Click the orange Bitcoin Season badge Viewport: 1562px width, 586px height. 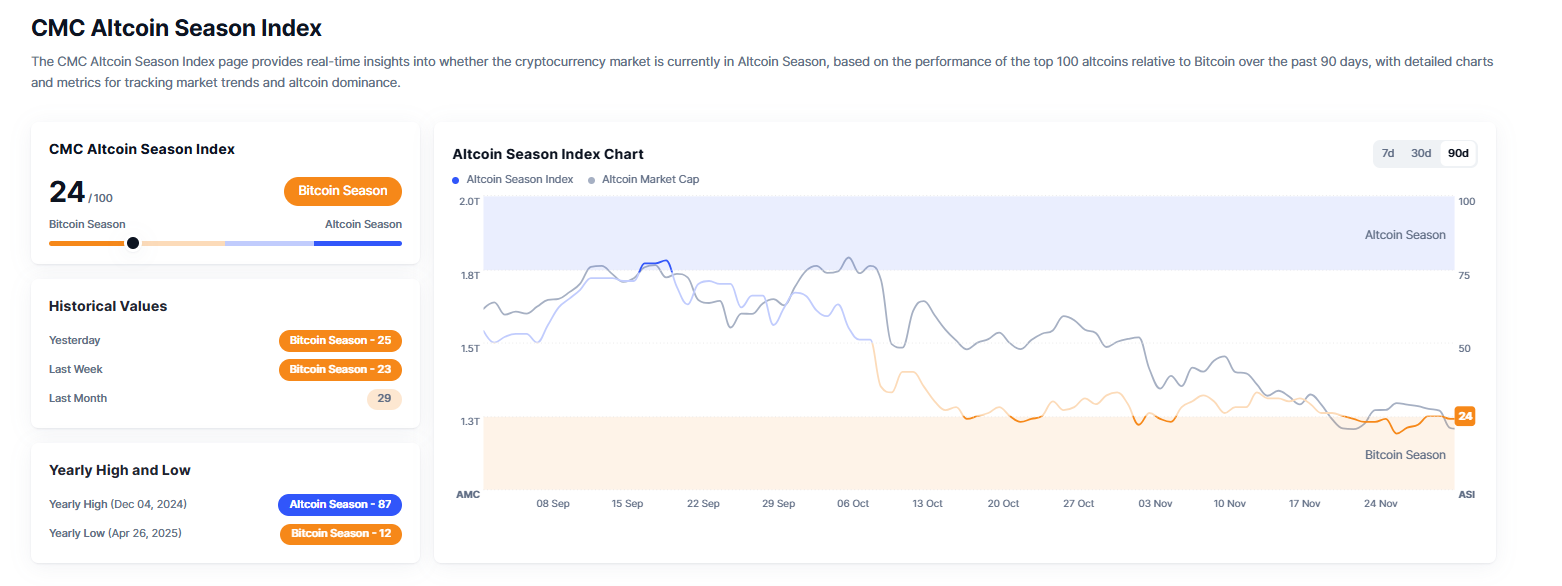[343, 191]
